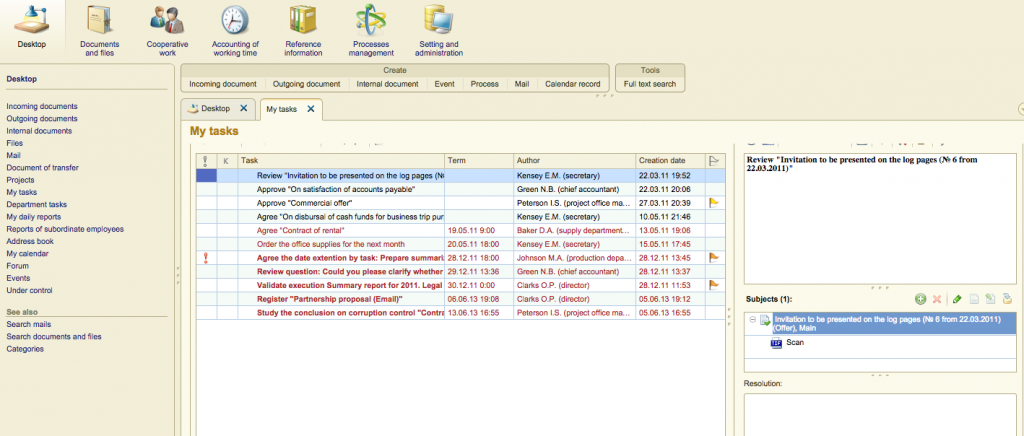Screen dimensions: 1024x436
Task: Open Incoming documents in sidebar
Action: pos(42,106)
